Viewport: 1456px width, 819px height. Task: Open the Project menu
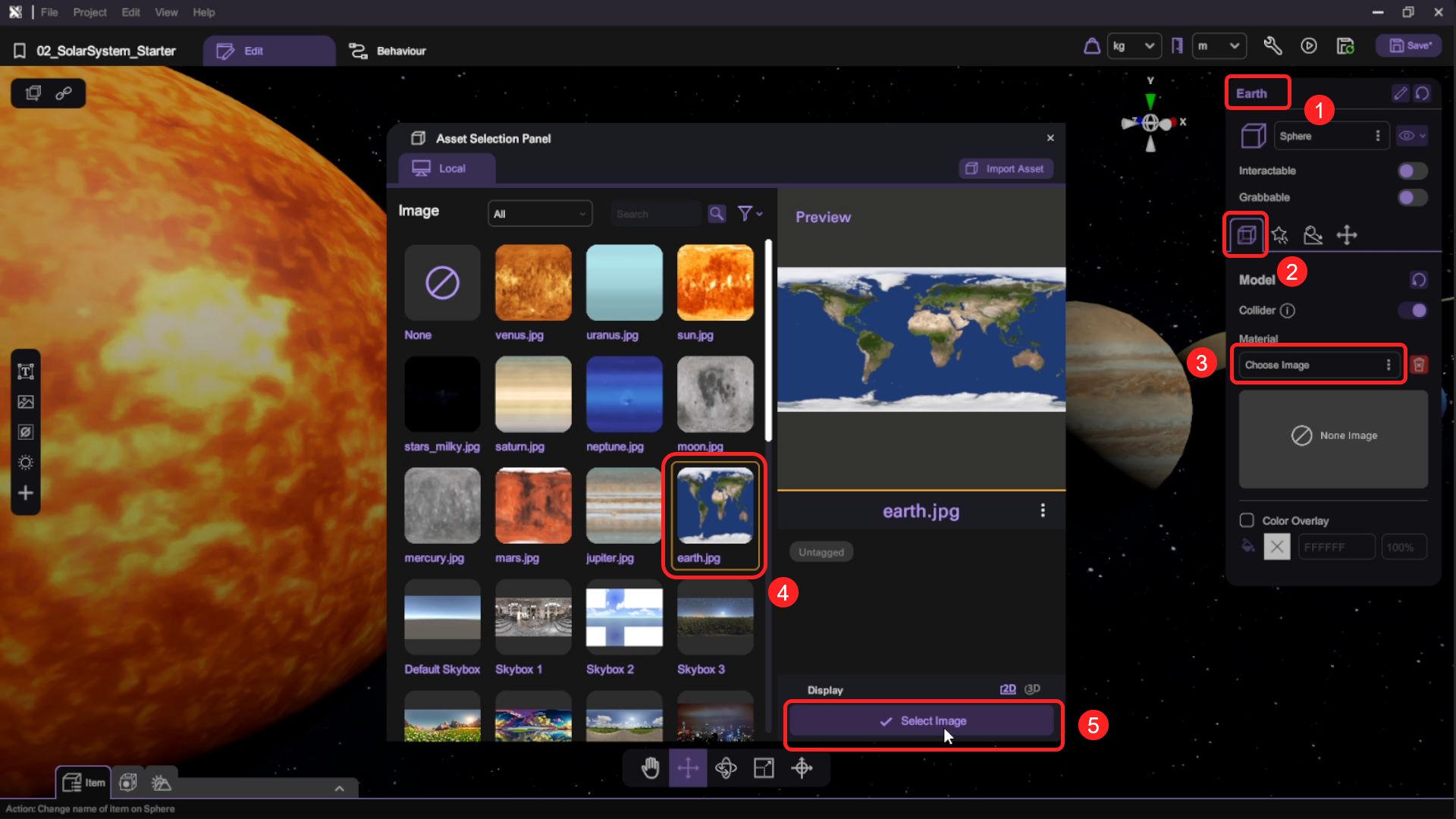coord(89,12)
